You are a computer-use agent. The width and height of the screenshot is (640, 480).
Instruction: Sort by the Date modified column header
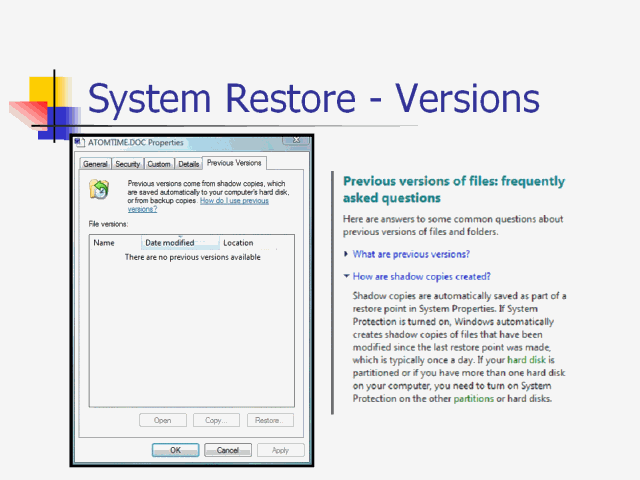tap(170, 242)
